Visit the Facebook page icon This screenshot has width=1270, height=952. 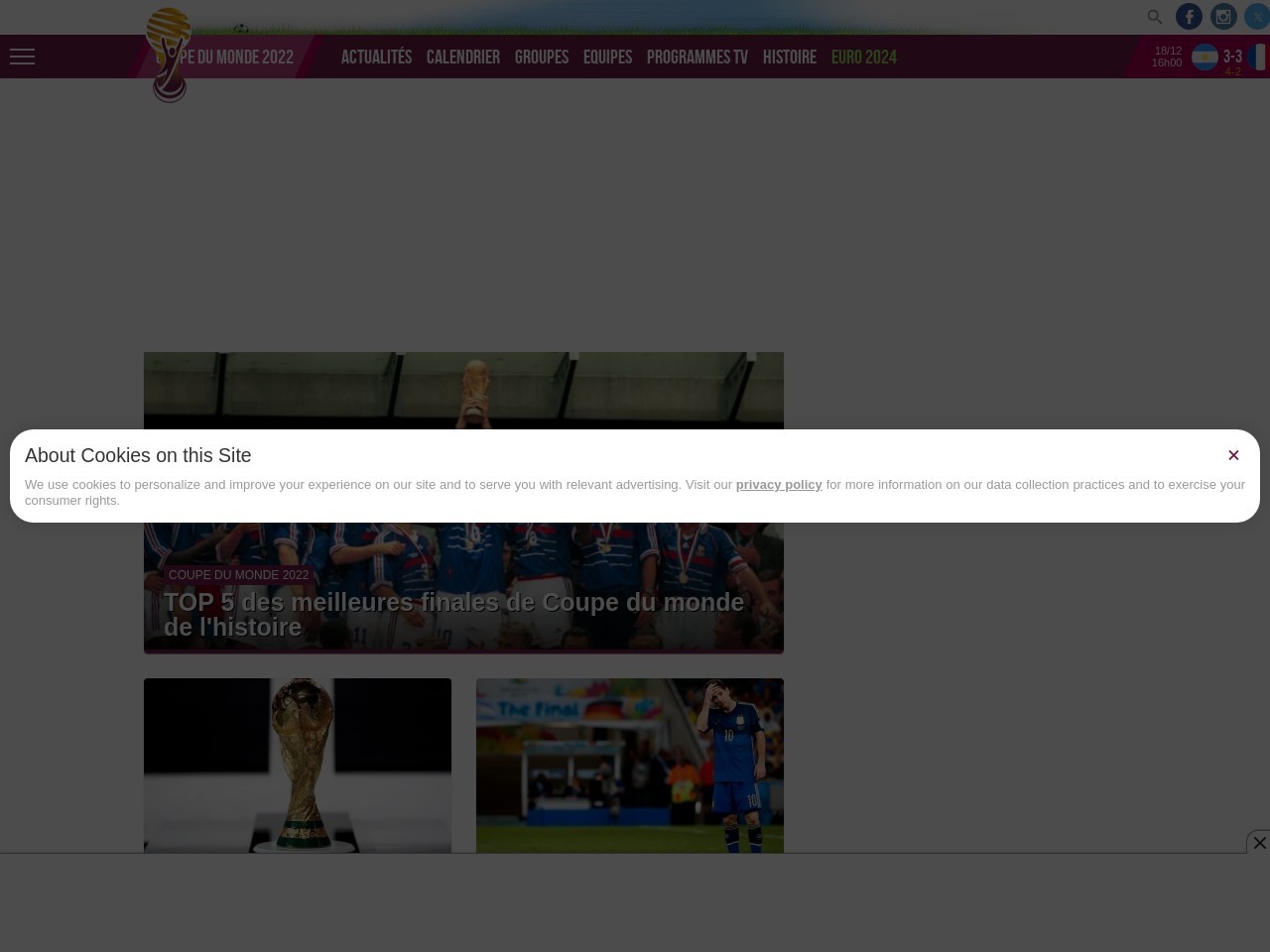1189,17
